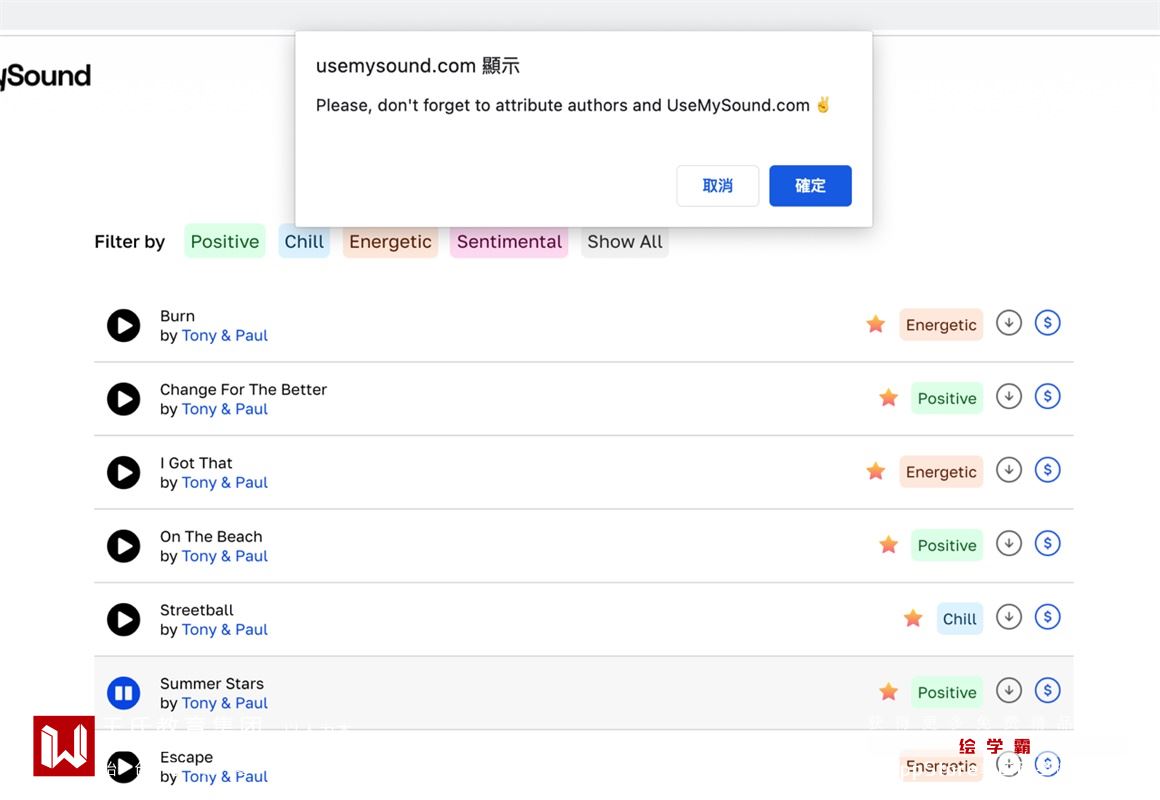Viewport: 1160px width, 800px height.
Task: Star the Change For The Better track
Action: (888, 398)
